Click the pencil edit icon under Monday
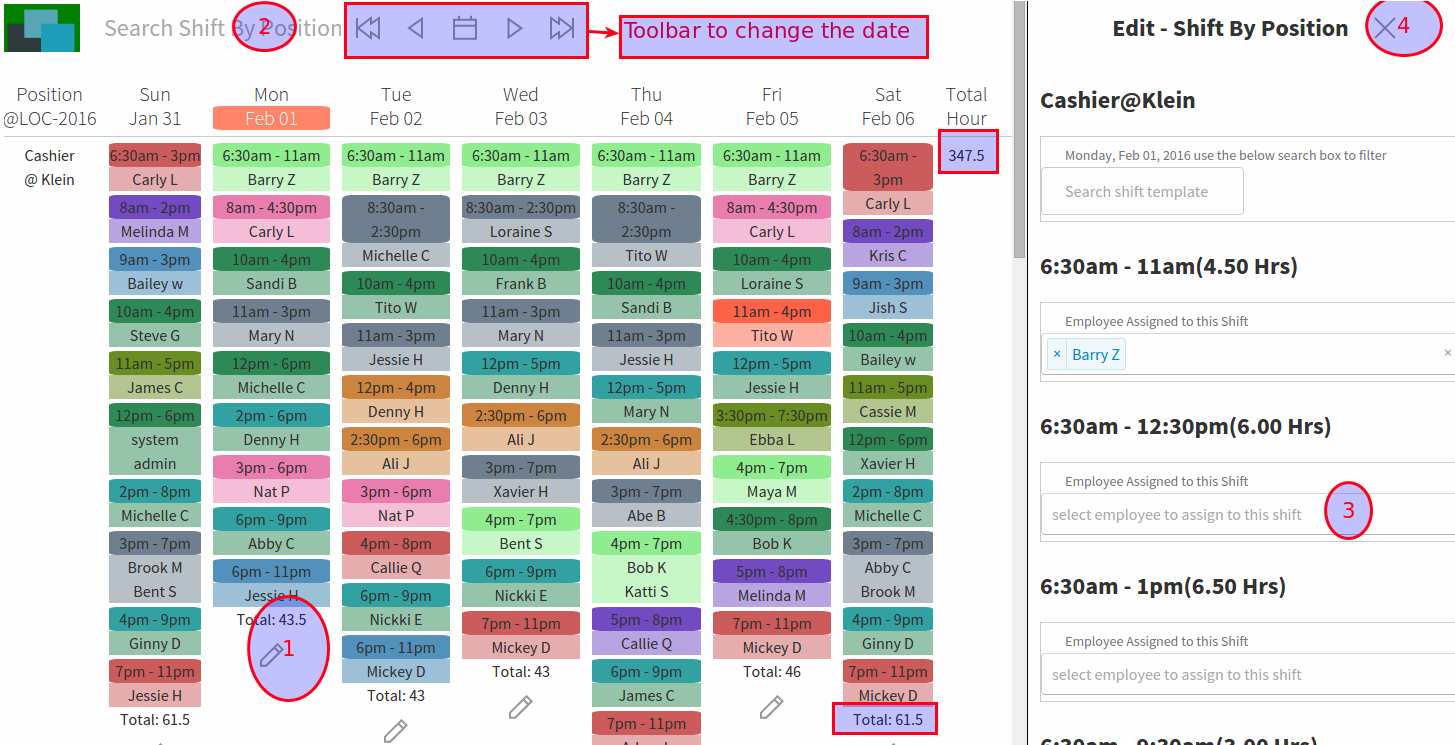The width and height of the screenshot is (1455, 745). pyautogui.click(x=271, y=655)
